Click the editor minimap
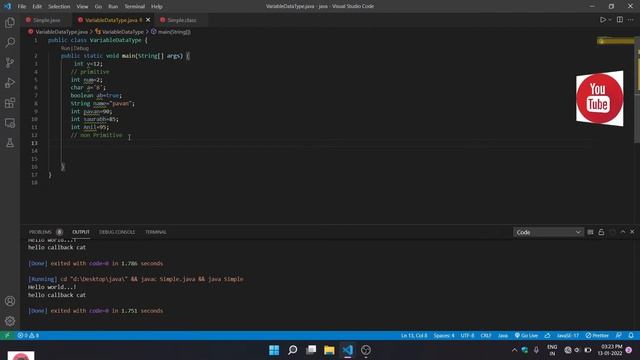The height and width of the screenshot is (360, 640). [615, 41]
